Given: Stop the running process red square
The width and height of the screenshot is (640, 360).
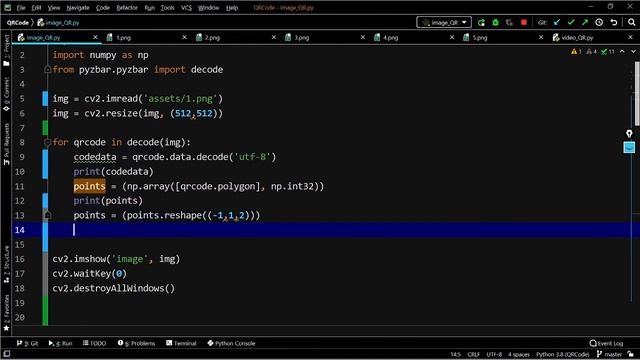Looking at the screenshot, I should pyautogui.click(x=524, y=22).
